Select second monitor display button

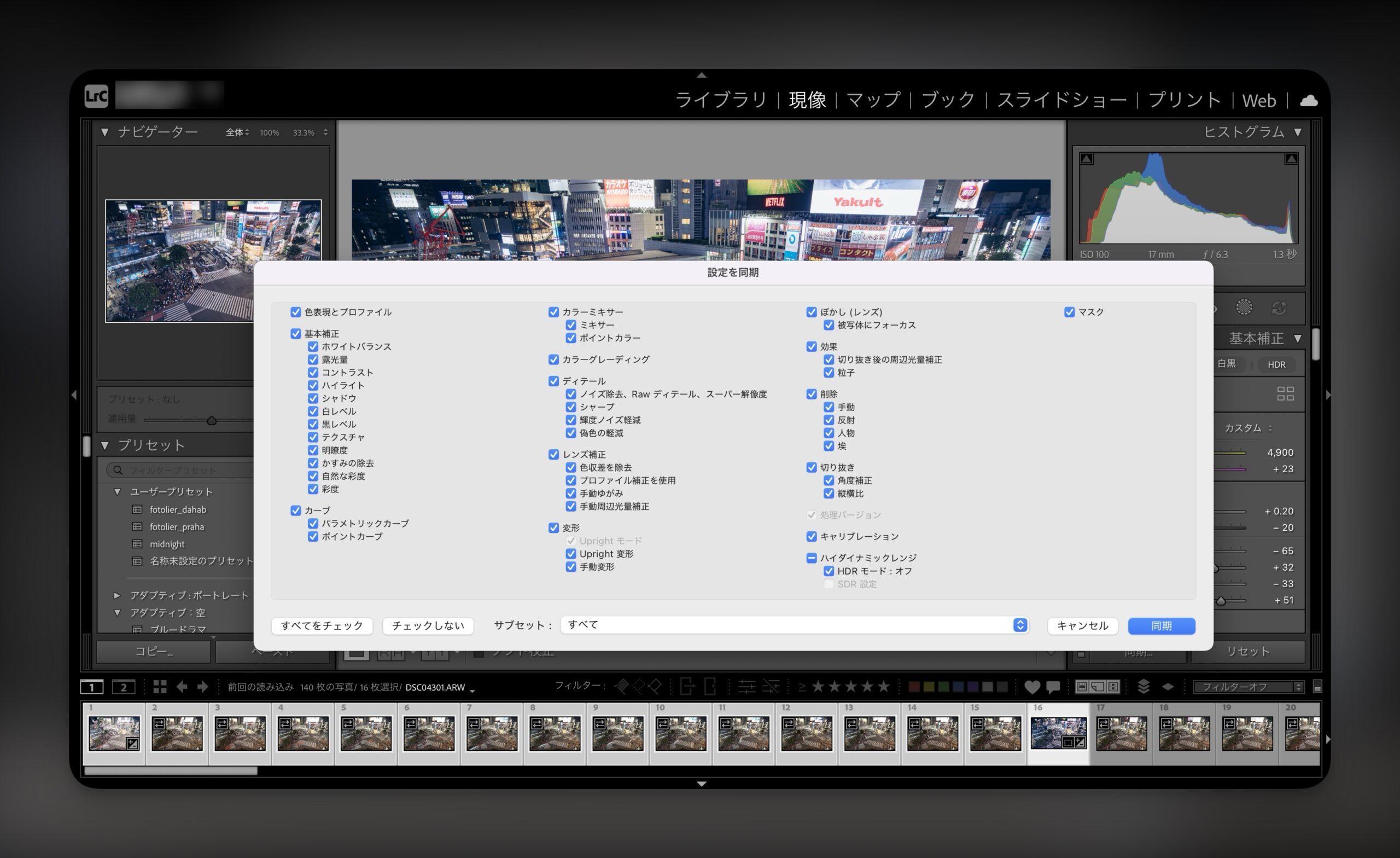123,687
